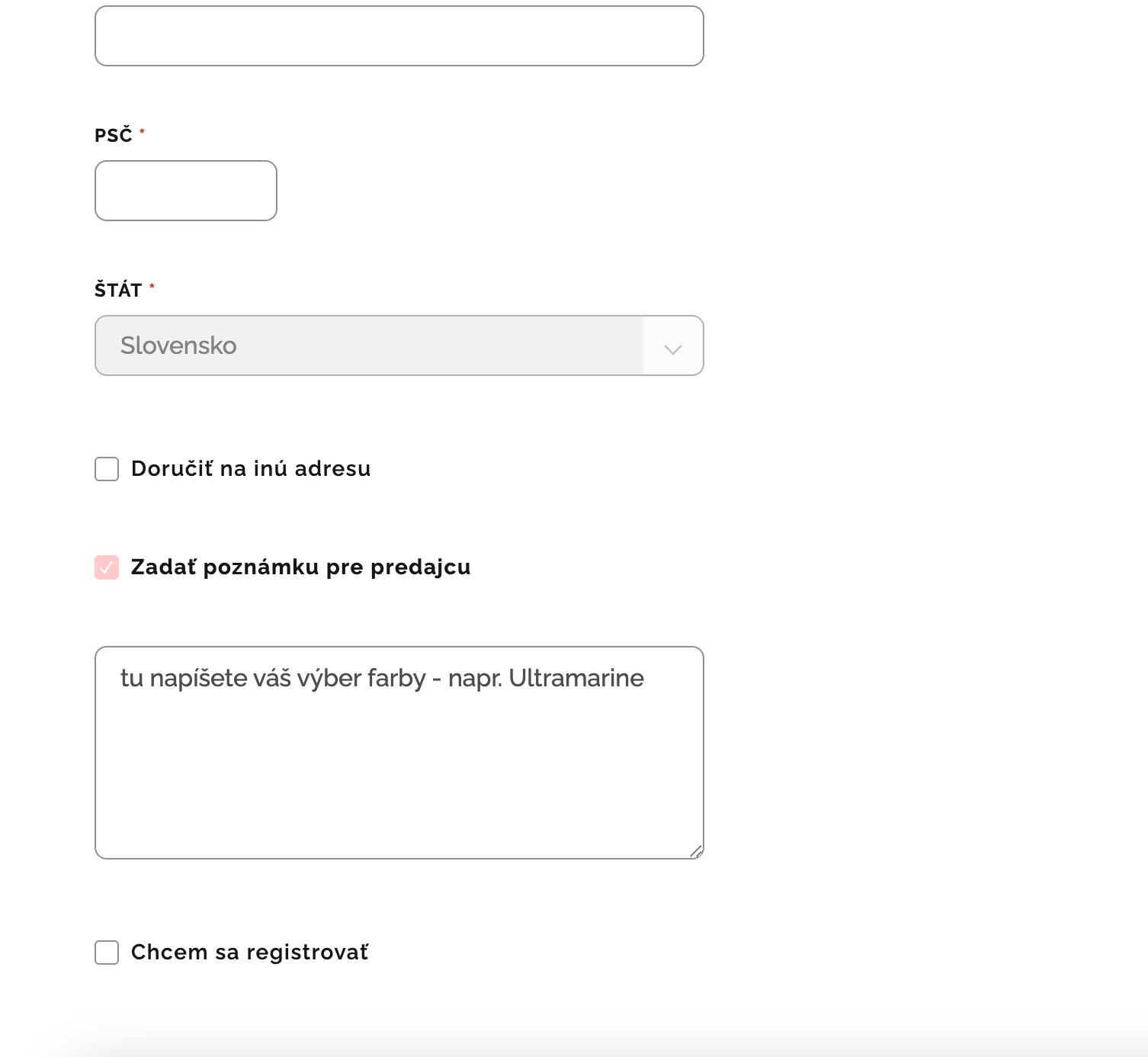The image size is (1148, 1057).
Task: Click the textarea resize handle corner
Action: point(696,851)
